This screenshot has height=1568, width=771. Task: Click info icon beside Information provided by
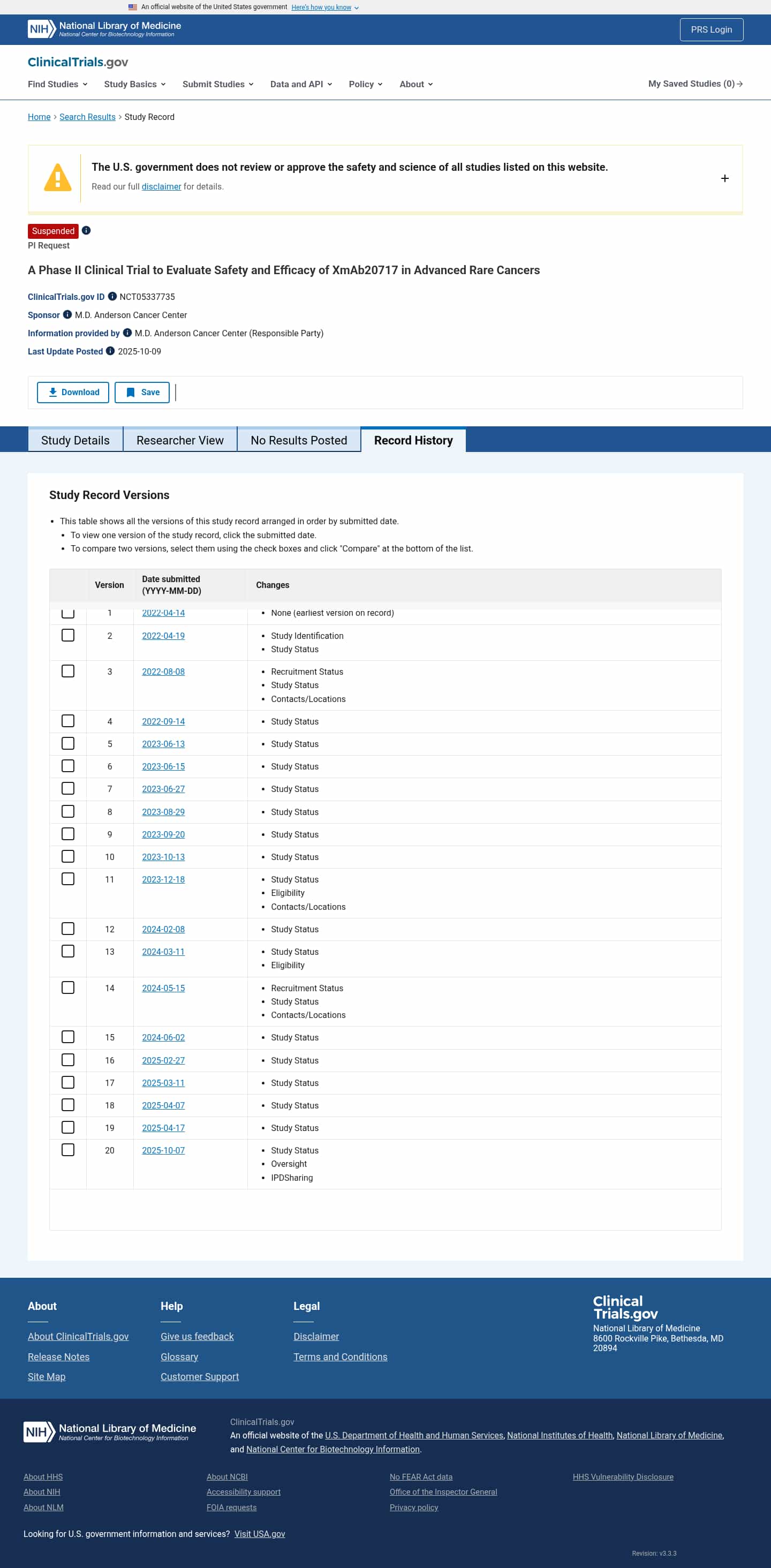click(x=127, y=333)
